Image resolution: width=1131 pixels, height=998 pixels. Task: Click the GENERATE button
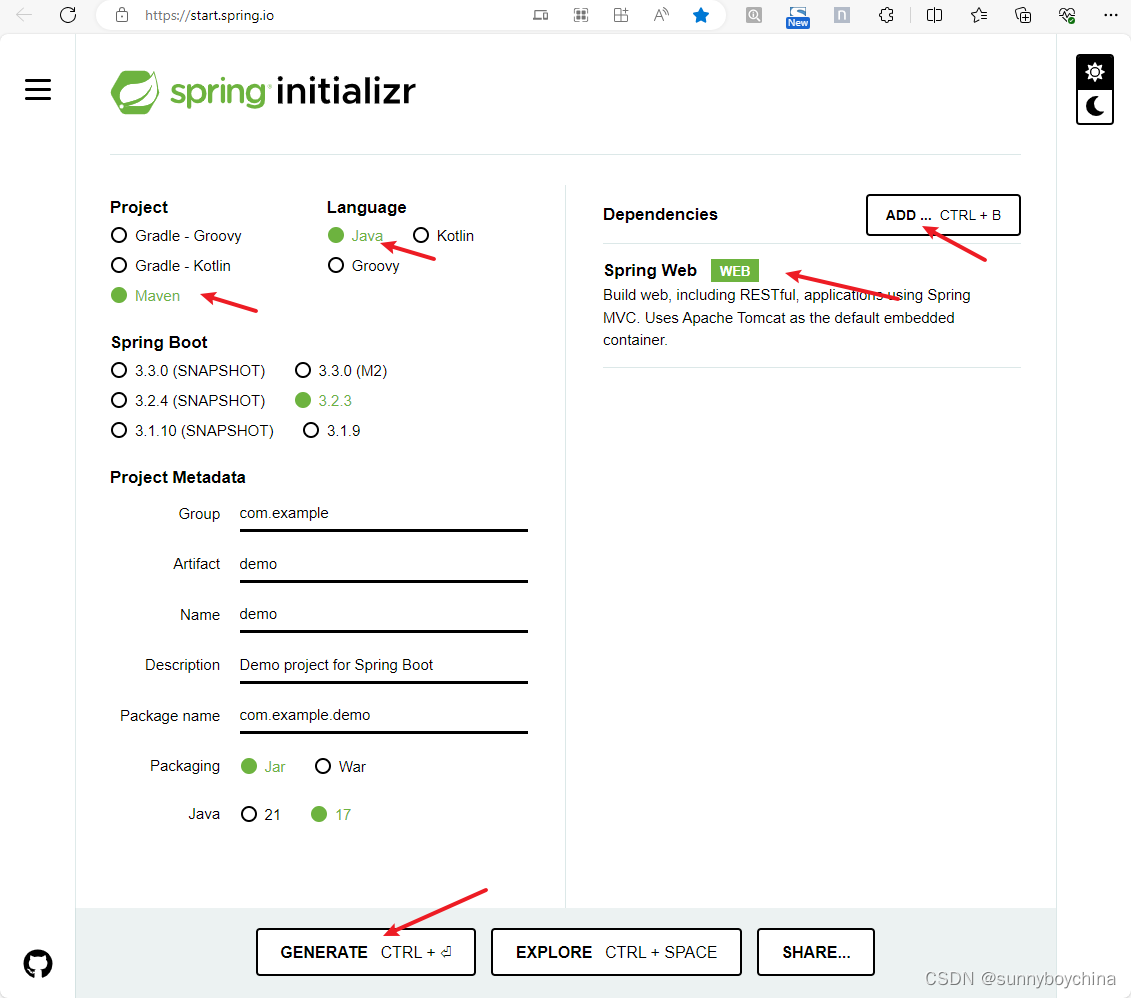[x=365, y=951]
